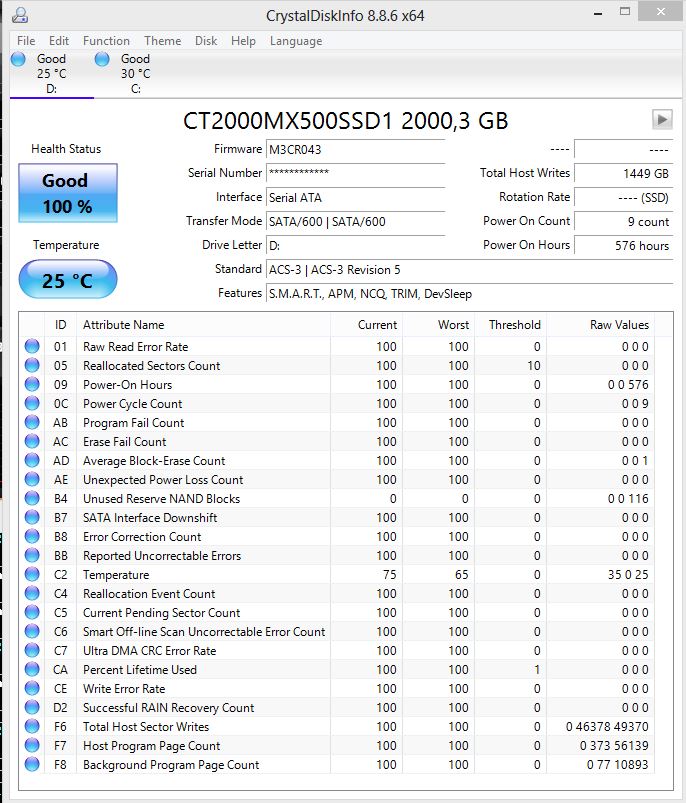
Task: Click Power On Hours value 576 hours
Action: pos(624,245)
